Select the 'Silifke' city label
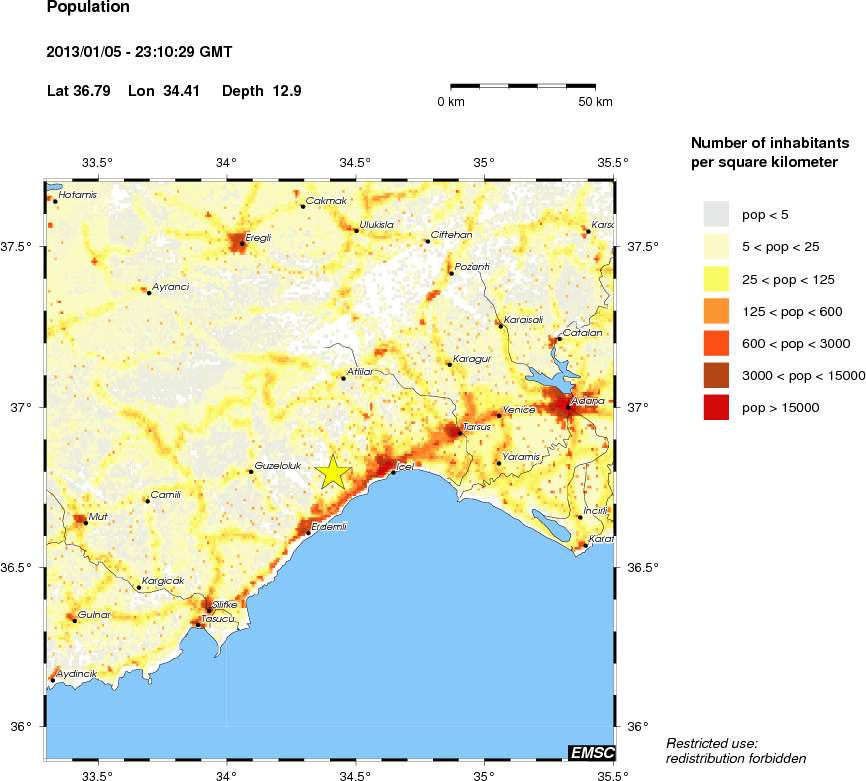This screenshot has width=866, height=781. [224, 605]
